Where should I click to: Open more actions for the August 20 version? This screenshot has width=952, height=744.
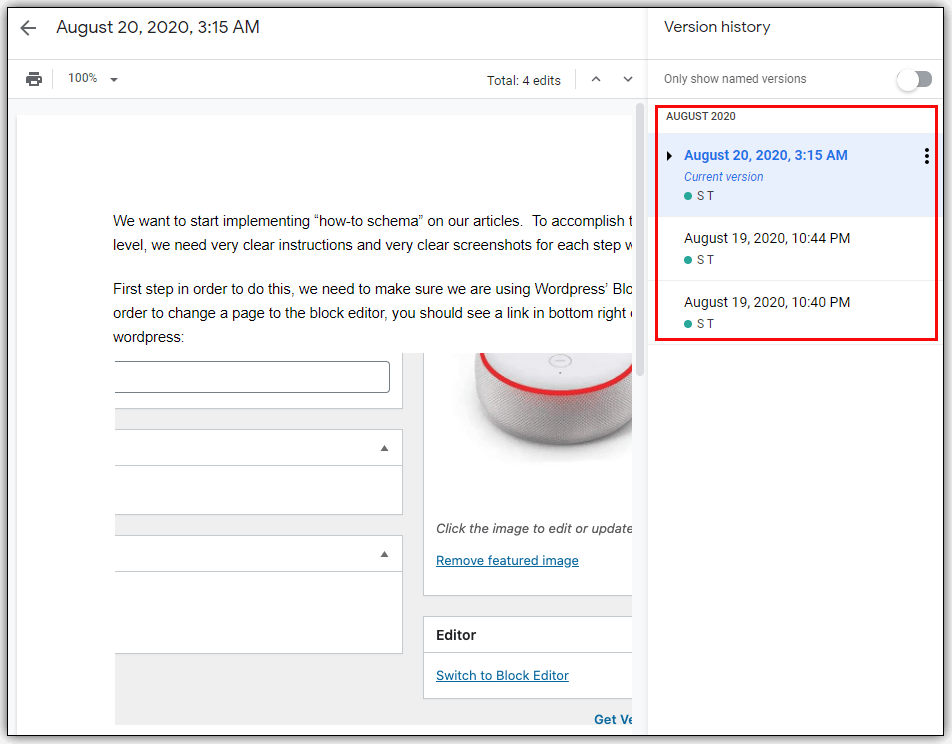tap(926, 156)
